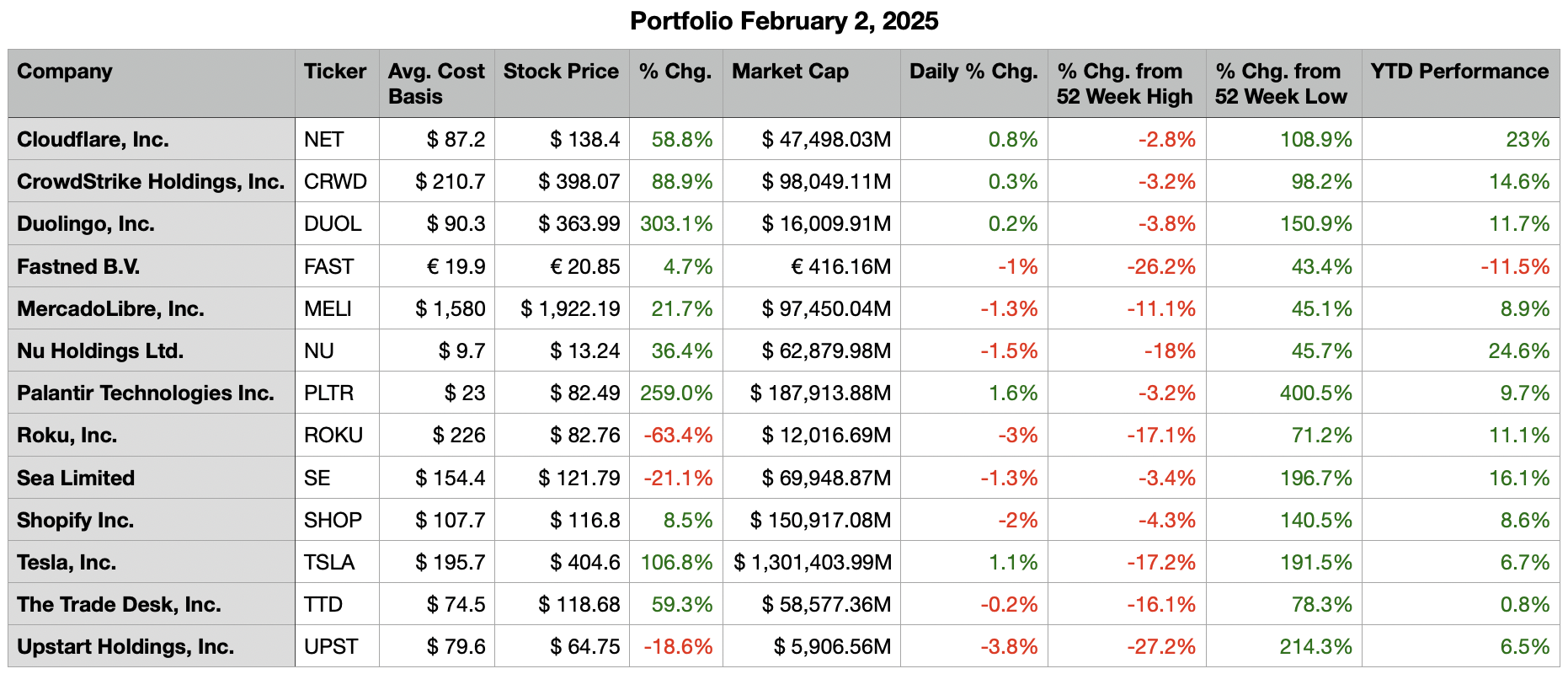This screenshot has height=674, width=1568.
Task: Select Tesla's $ 1,301,403.99M market cap
Action: (812, 562)
